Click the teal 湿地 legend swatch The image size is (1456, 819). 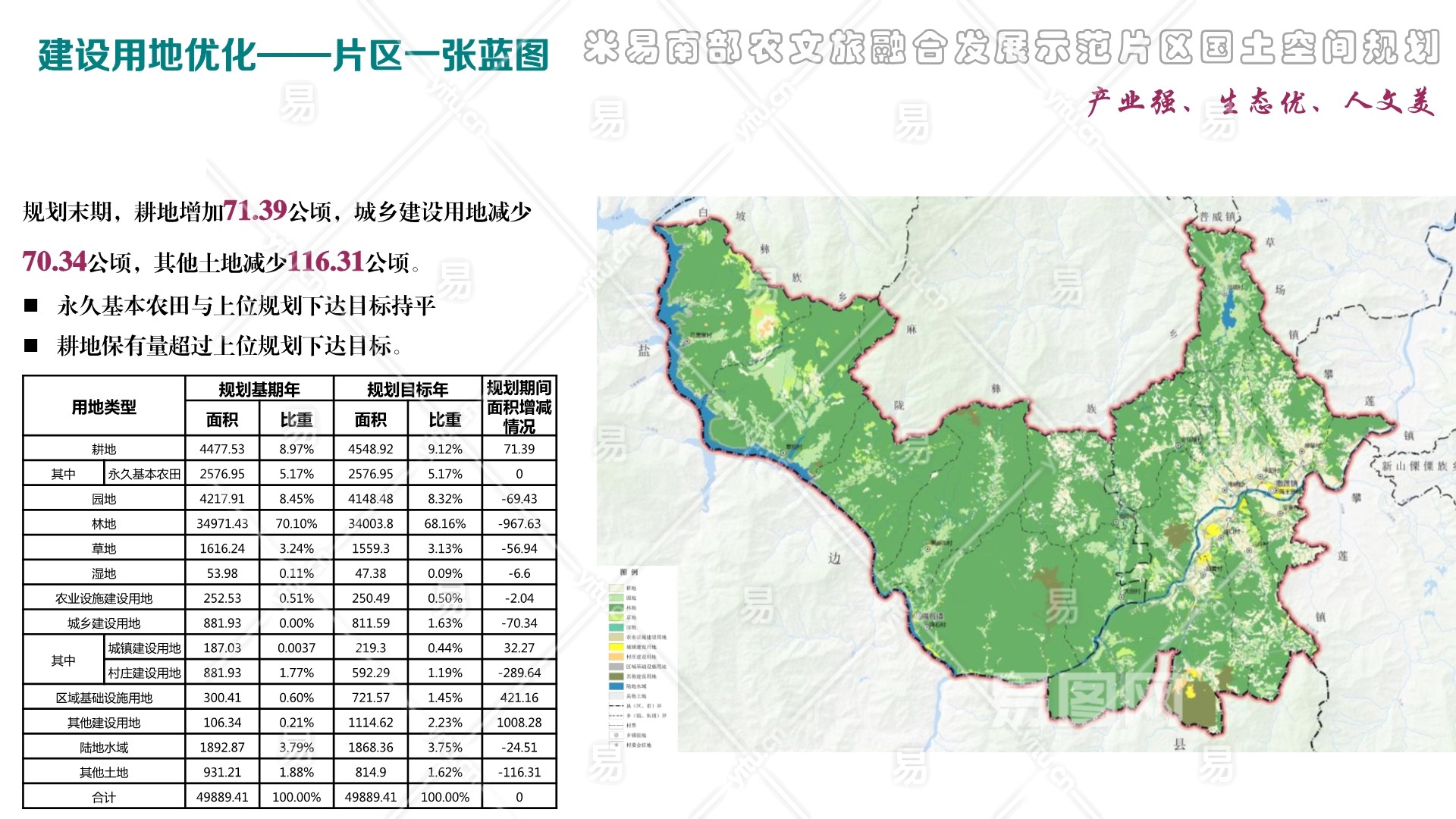(616, 627)
